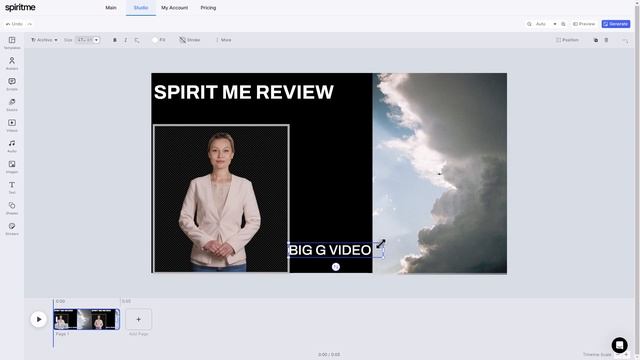Click the Undo button

click(14, 24)
